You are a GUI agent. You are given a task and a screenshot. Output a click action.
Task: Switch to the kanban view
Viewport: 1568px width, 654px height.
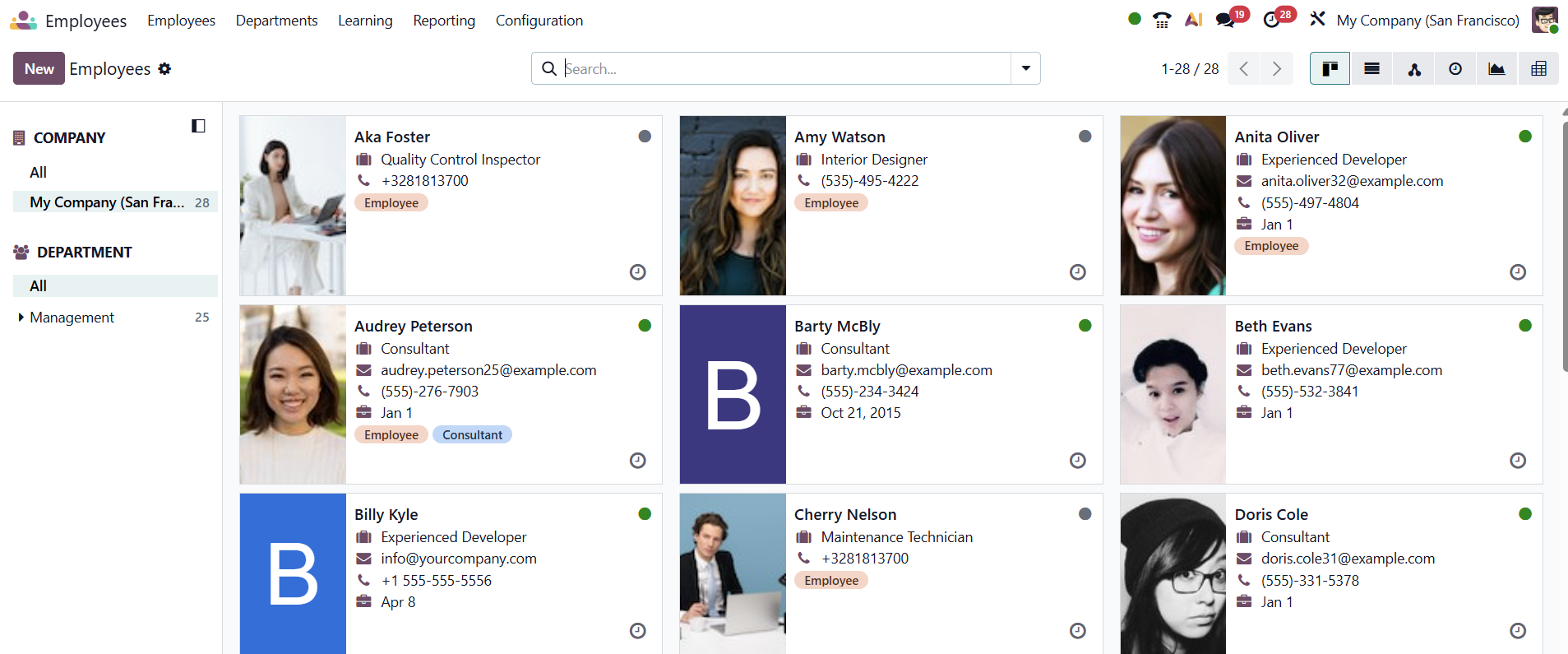[x=1330, y=69]
